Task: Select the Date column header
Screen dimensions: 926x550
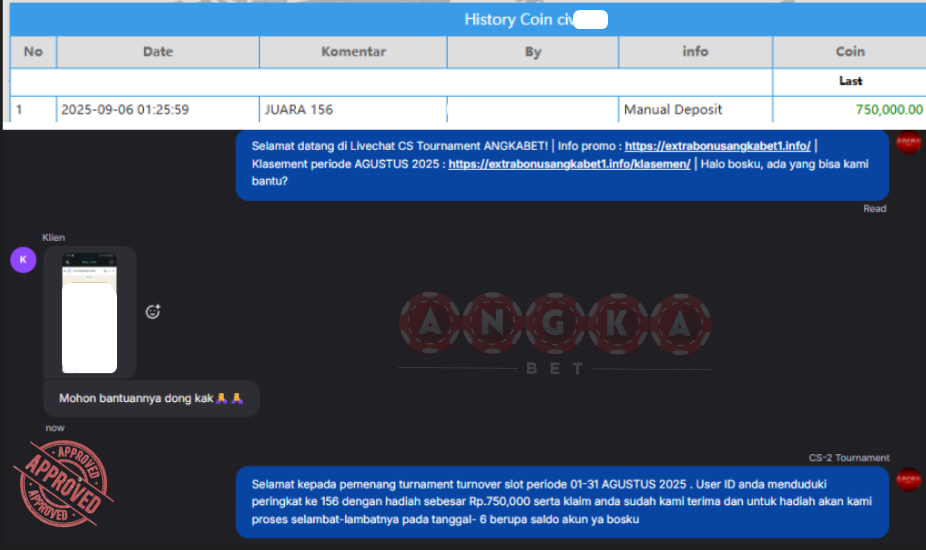Action: (158, 52)
